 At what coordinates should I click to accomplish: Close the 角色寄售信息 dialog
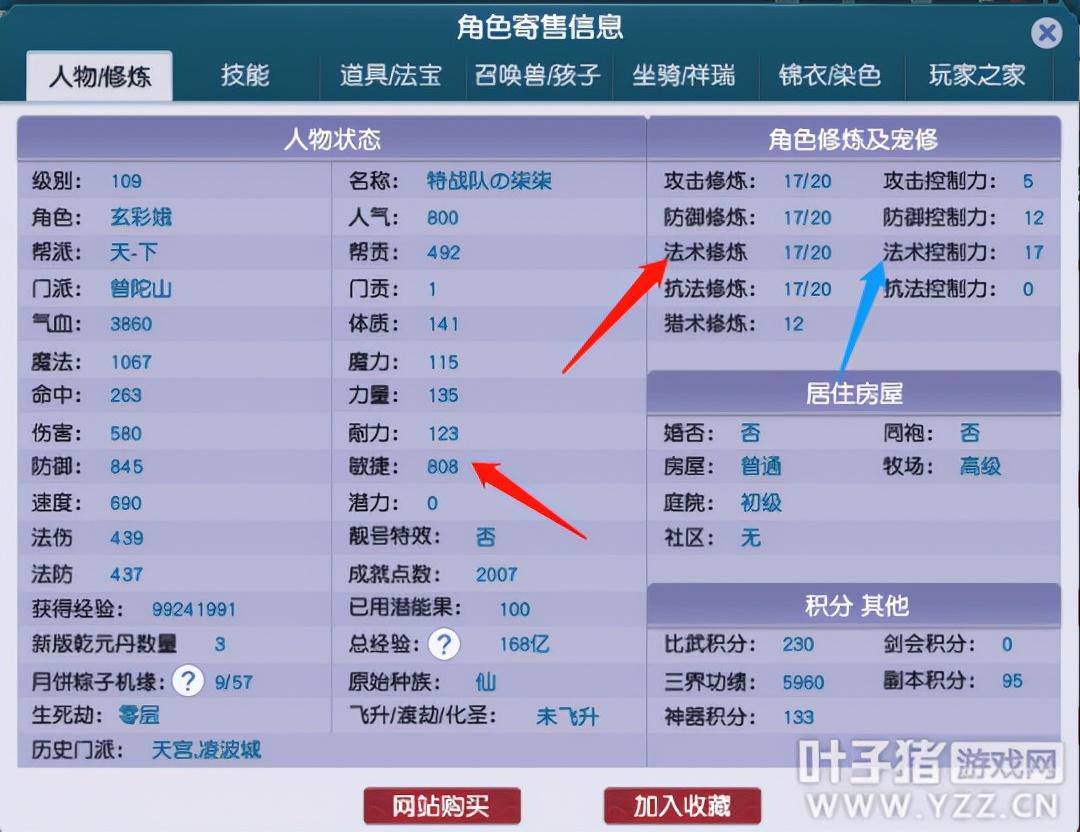(x=1046, y=33)
